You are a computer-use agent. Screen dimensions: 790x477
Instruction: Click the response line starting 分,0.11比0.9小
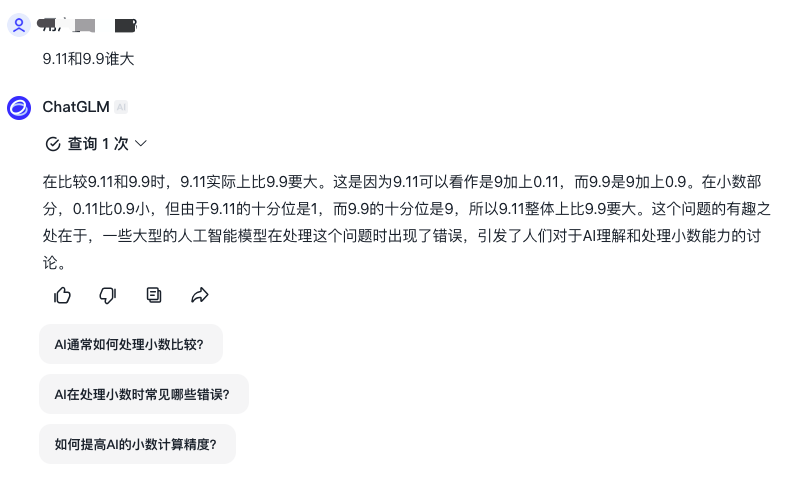click(x=400, y=210)
